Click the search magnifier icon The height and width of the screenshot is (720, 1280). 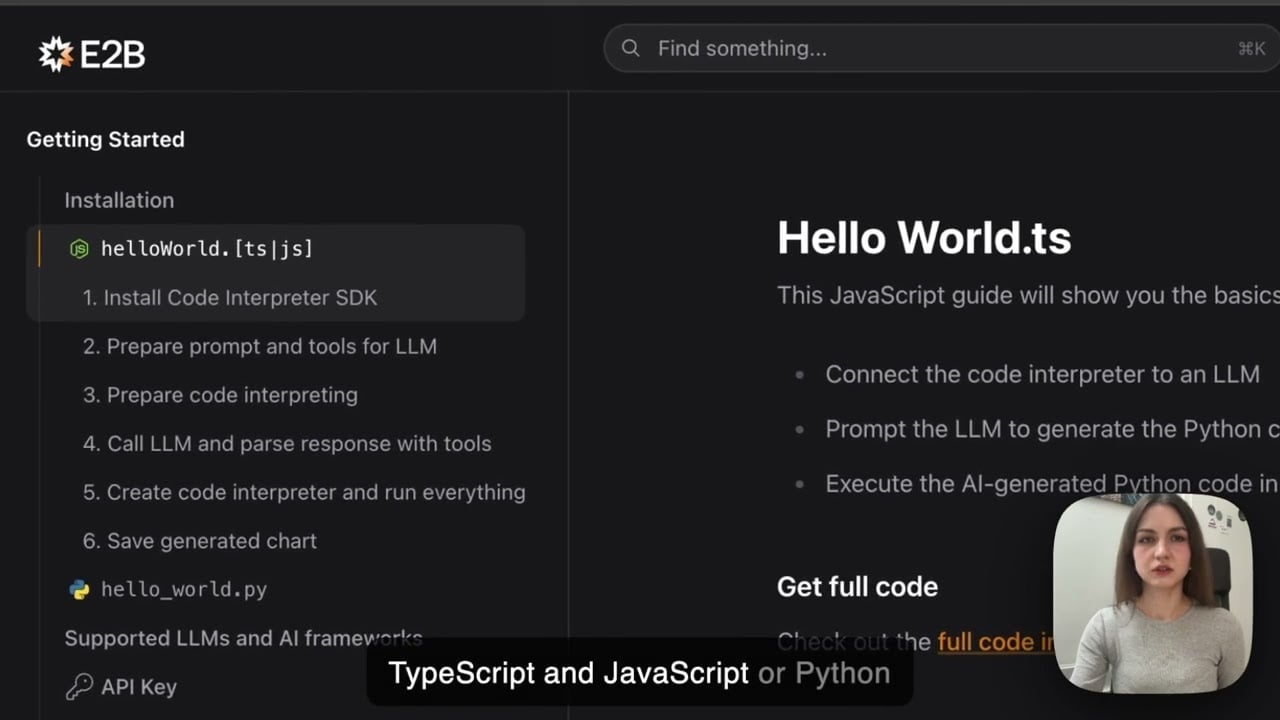630,48
